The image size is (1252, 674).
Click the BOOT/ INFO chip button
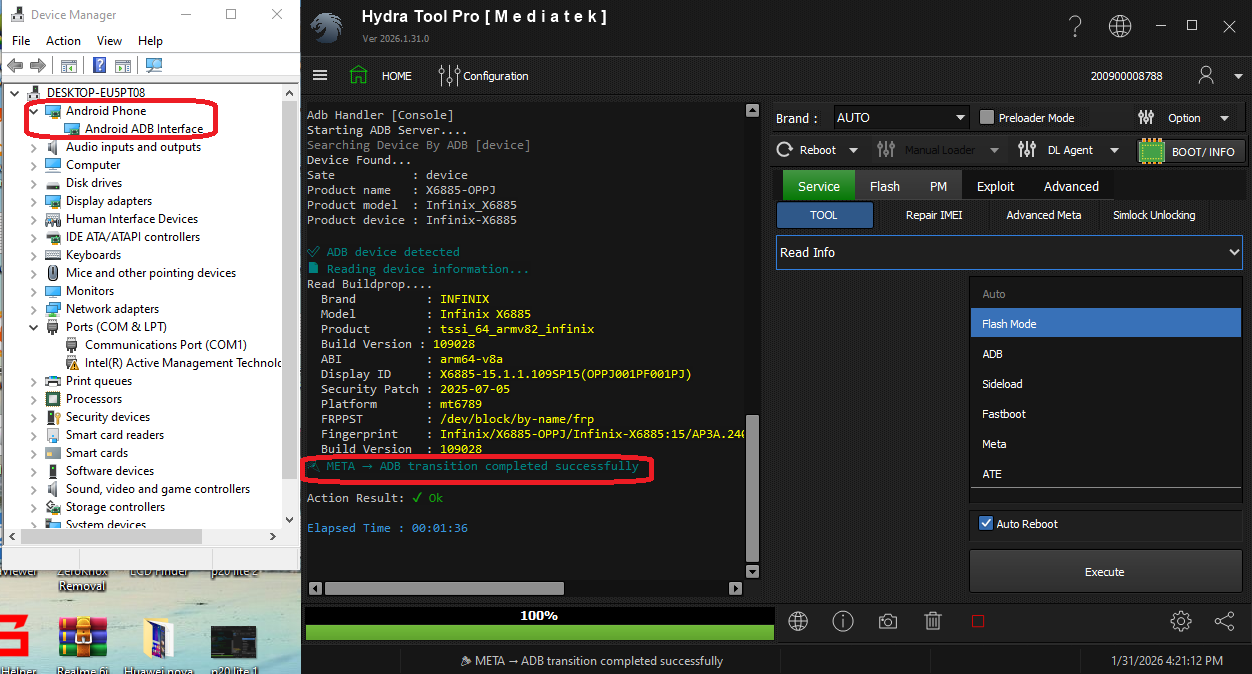[1192, 151]
